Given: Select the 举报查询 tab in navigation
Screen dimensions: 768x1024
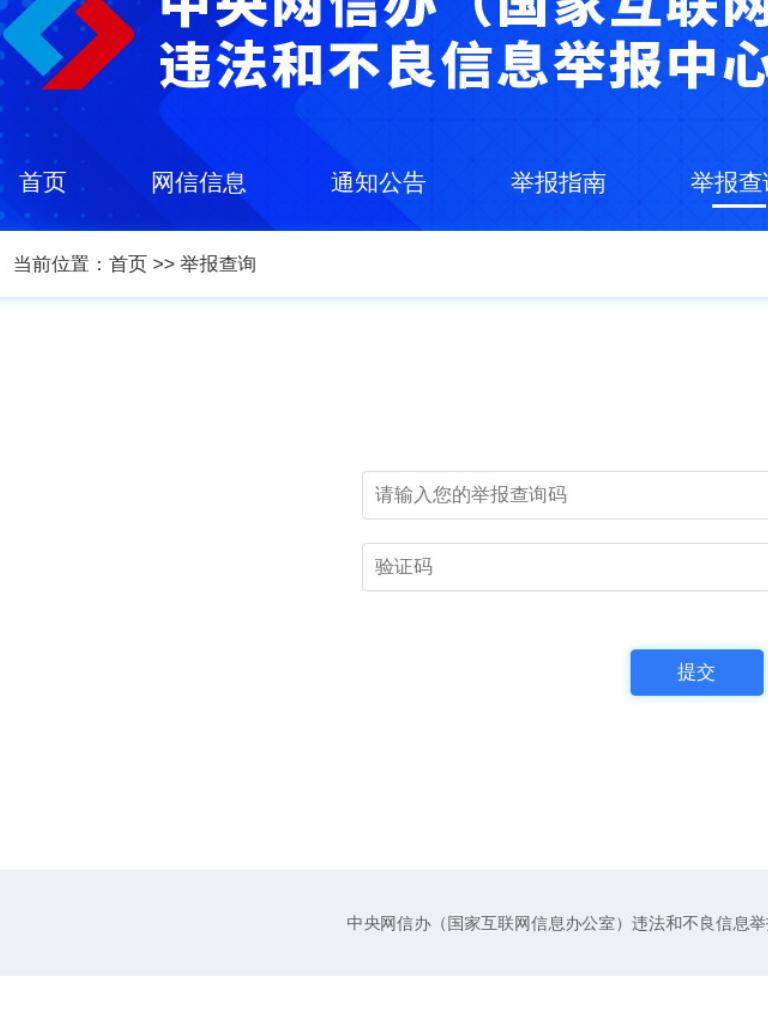Looking at the screenshot, I should pos(729,182).
